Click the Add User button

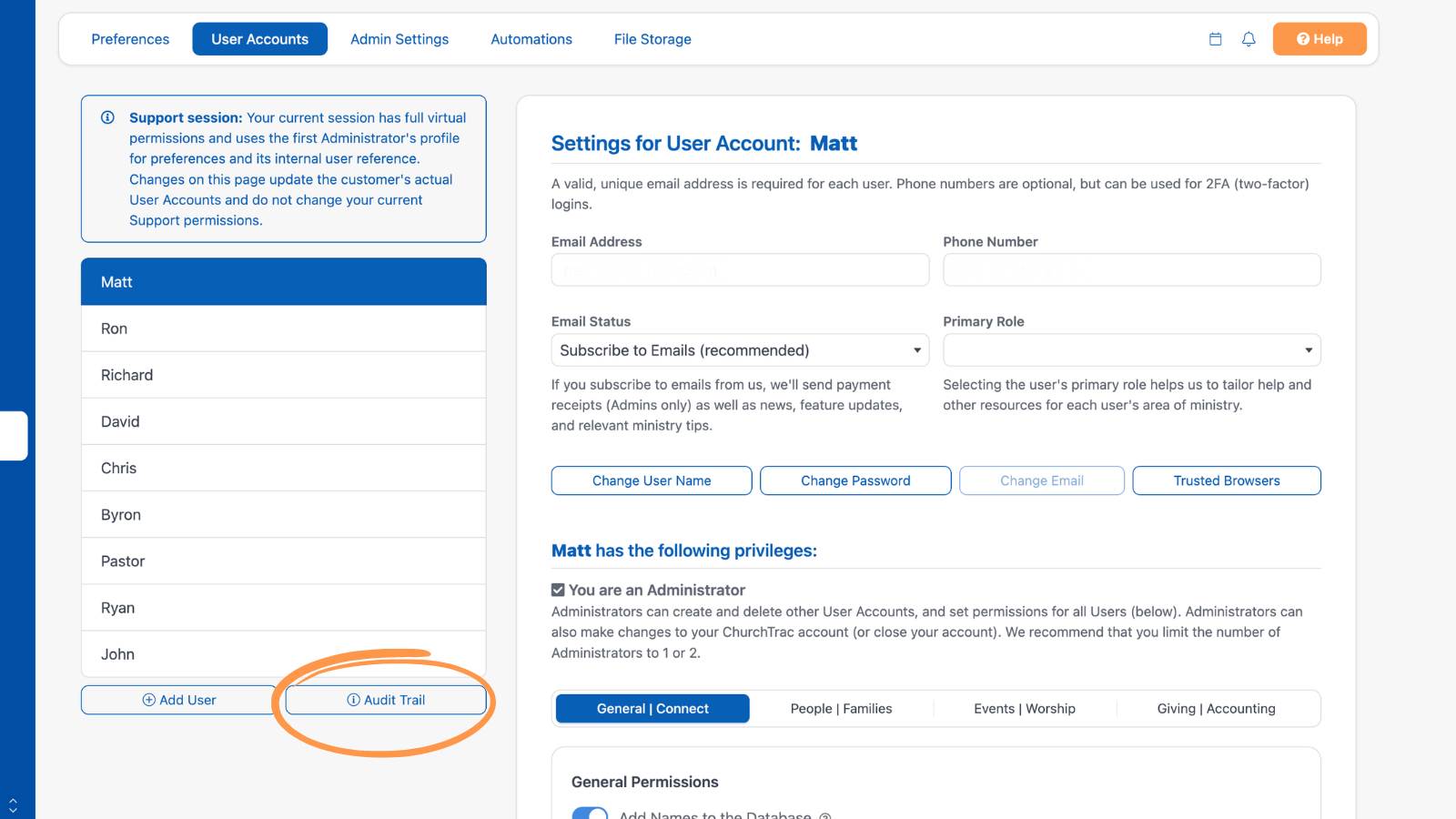point(179,700)
